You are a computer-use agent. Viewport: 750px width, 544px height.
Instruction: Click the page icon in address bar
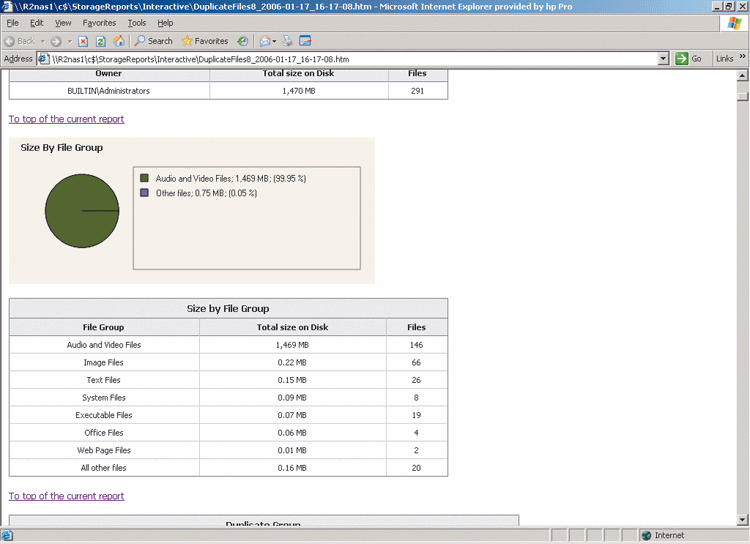(44, 59)
